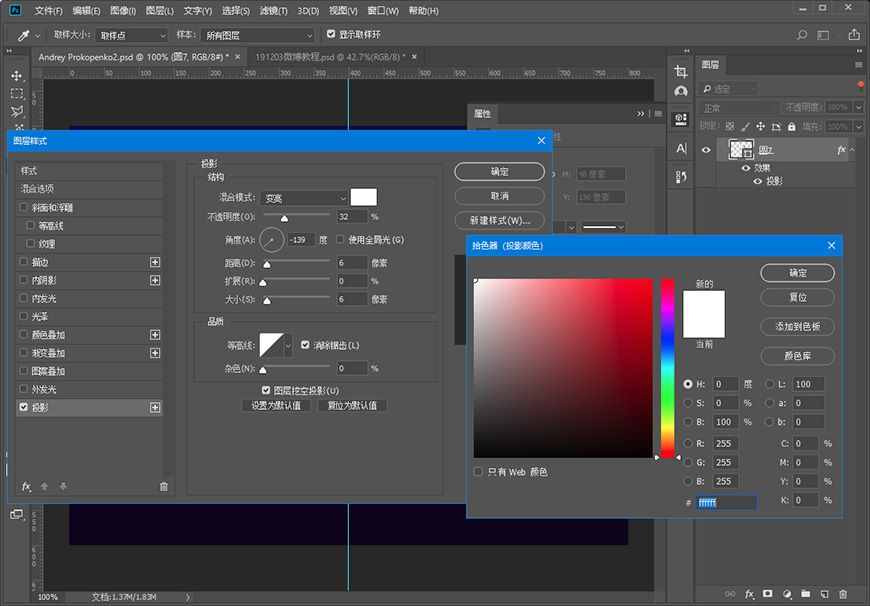Delete layer trash icon in Layers panel
Image resolution: width=870 pixels, height=606 pixels.
coord(843,594)
